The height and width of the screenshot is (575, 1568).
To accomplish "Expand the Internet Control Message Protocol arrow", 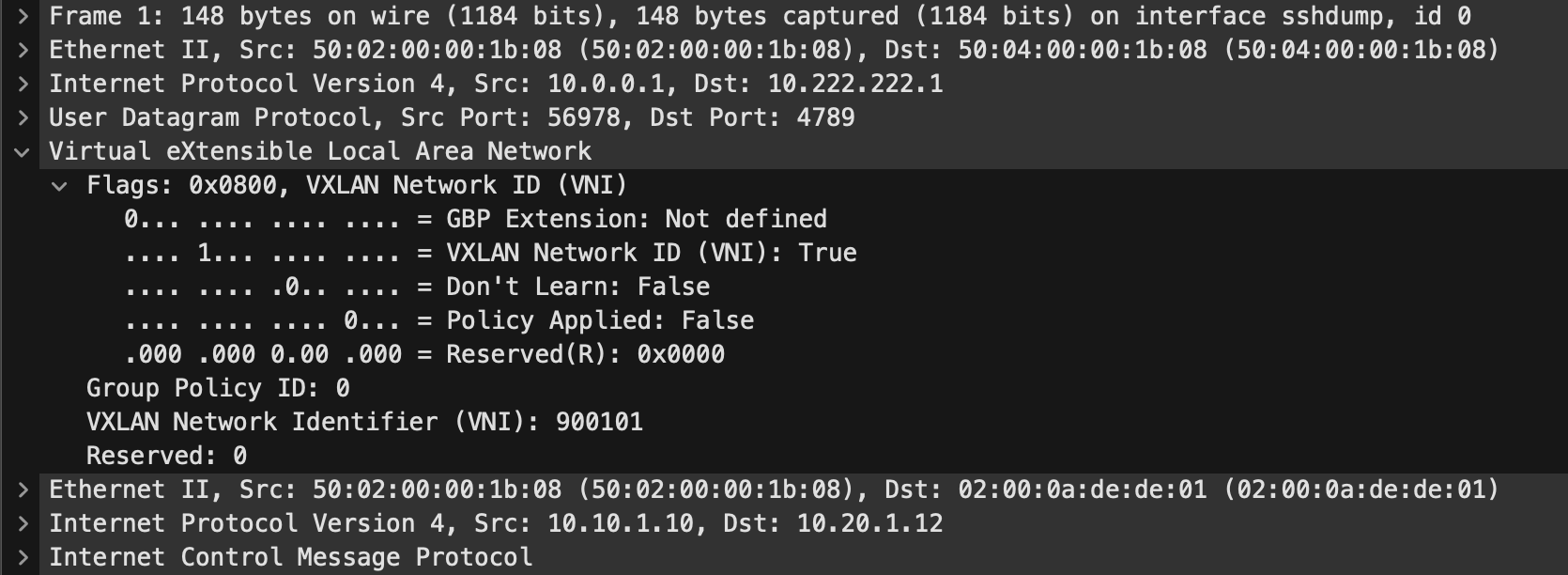I will [x=23, y=557].
